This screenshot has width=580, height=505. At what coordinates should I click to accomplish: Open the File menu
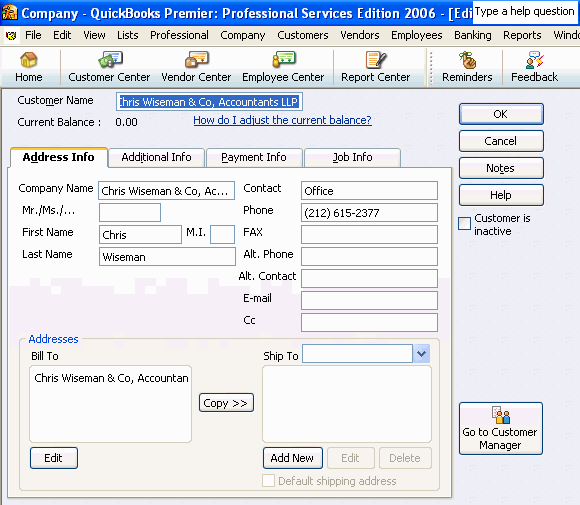tap(33, 35)
